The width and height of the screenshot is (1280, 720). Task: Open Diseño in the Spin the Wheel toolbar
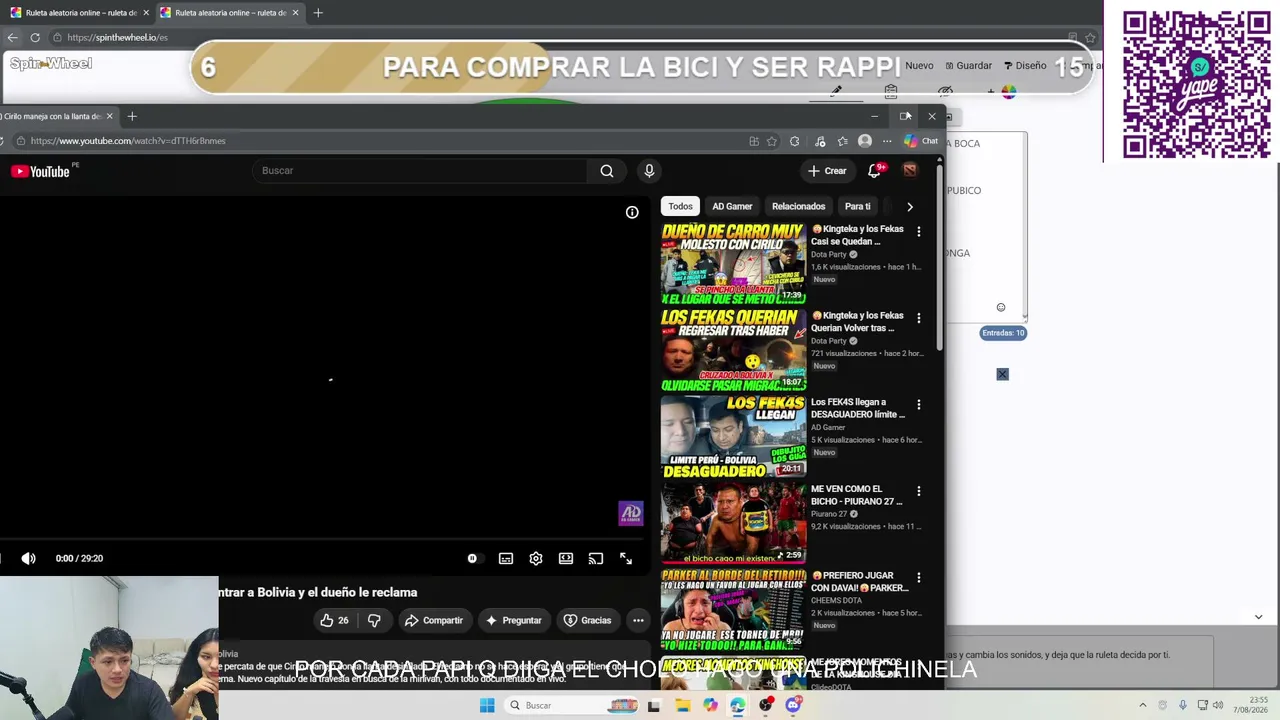(1024, 66)
